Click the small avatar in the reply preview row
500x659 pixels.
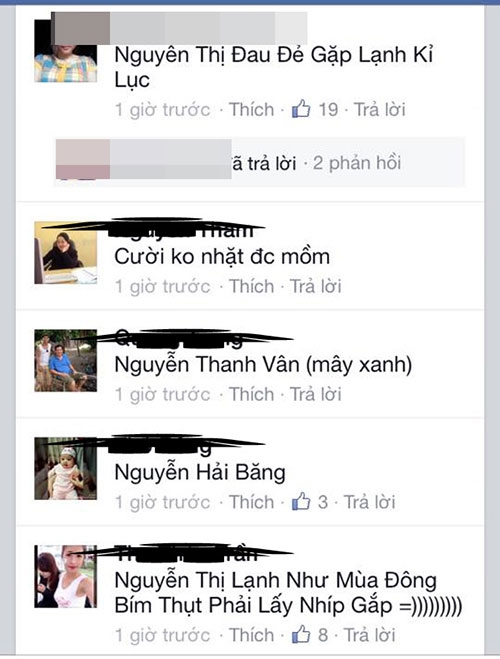click(x=83, y=160)
